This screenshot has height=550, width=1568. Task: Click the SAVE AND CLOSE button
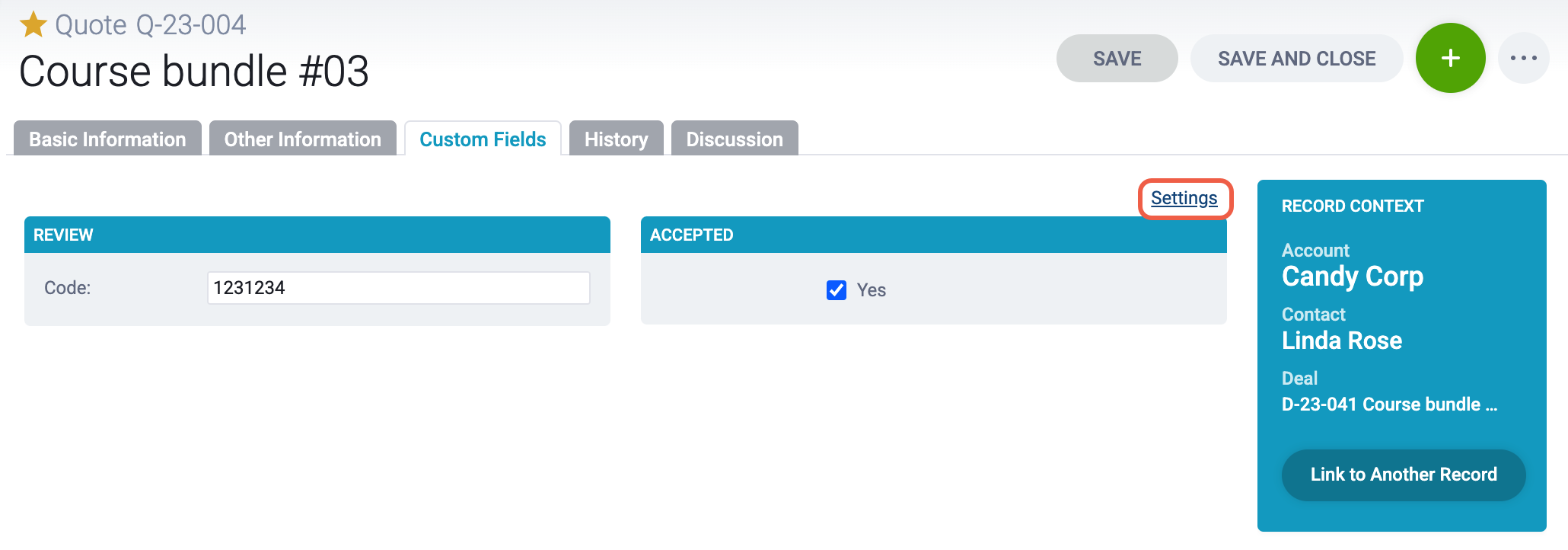[x=1296, y=59]
